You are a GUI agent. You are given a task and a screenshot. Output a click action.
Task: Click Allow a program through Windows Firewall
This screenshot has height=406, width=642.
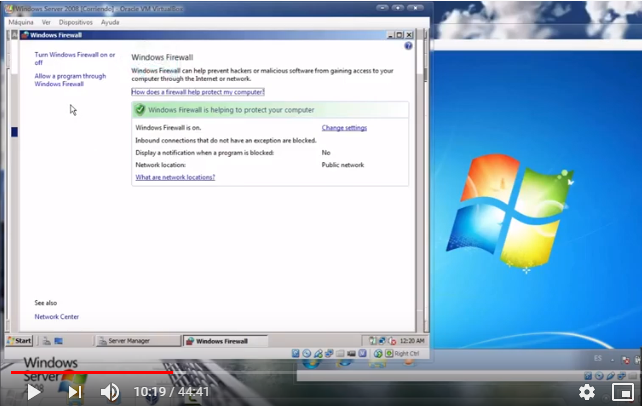point(70,80)
